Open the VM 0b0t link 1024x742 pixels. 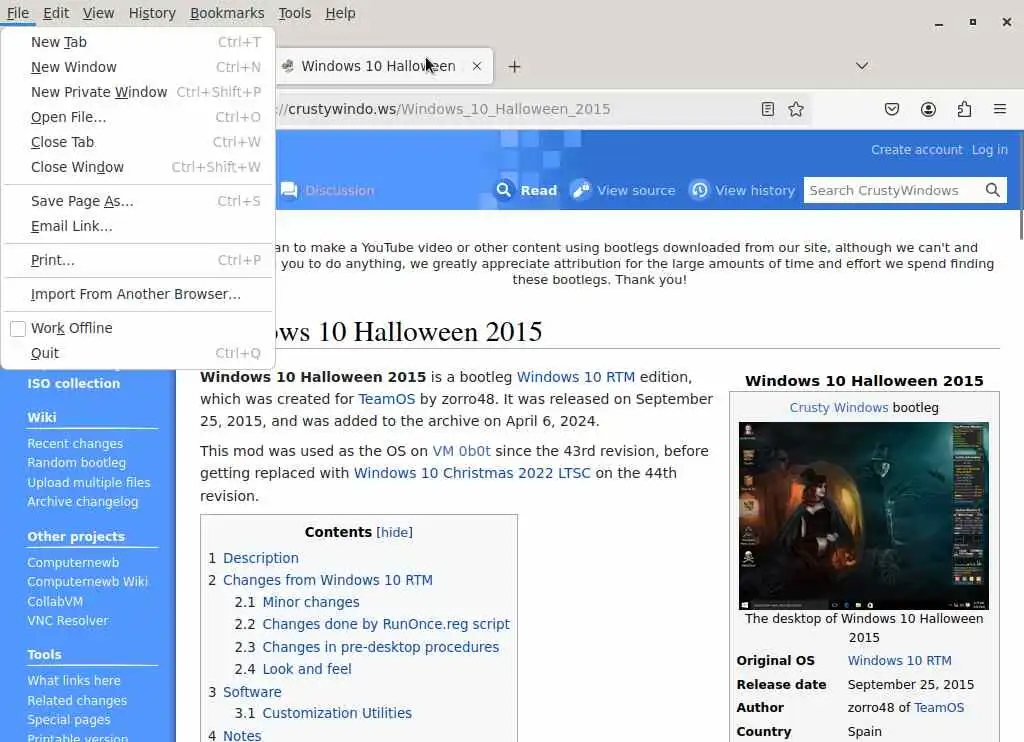click(461, 451)
